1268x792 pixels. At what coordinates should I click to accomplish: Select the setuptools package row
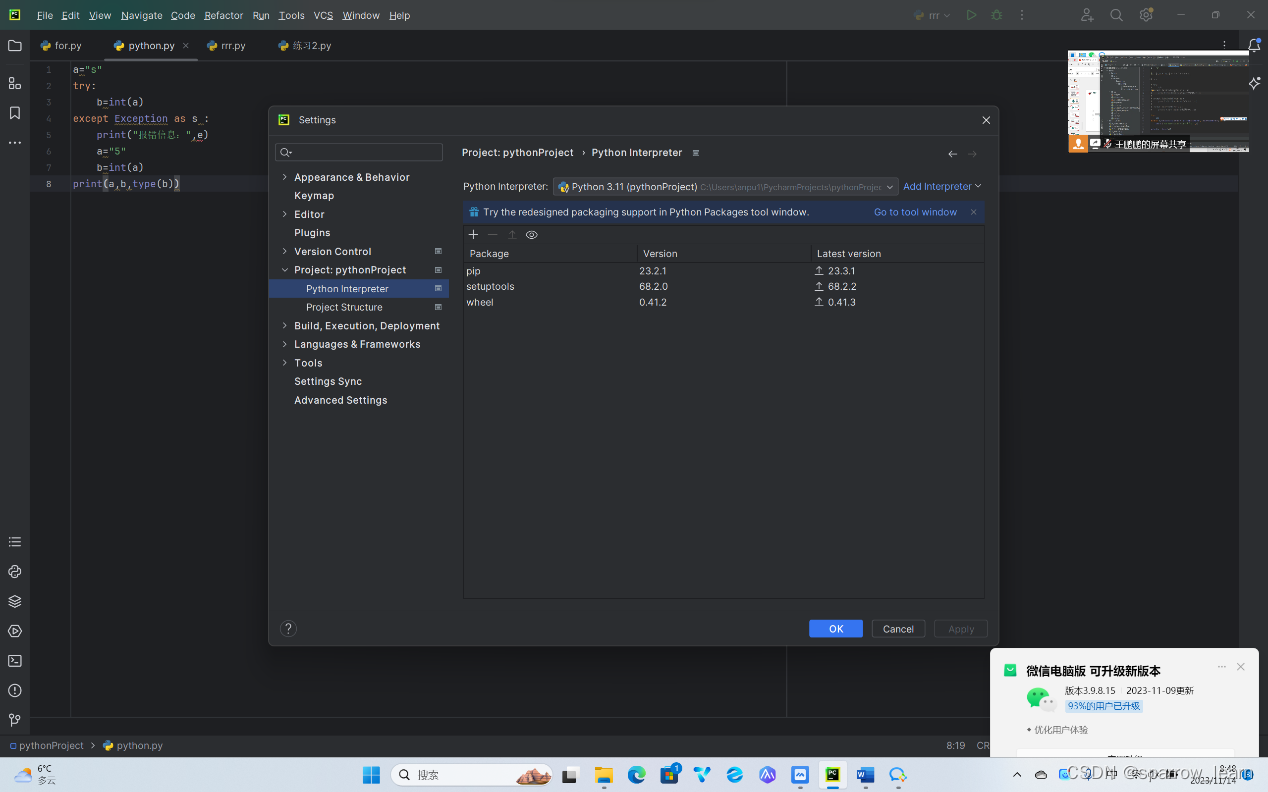tap(724, 287)
